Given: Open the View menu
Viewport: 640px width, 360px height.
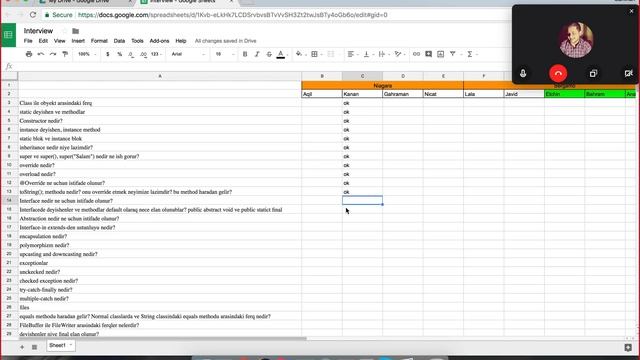Looking at the screenshot, I should coord(60,41).
